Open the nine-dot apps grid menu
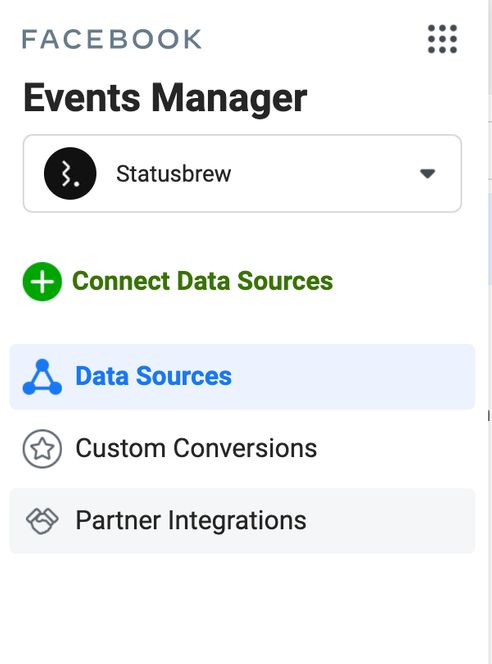Viewport: 492px width, 664px height. 442,39
